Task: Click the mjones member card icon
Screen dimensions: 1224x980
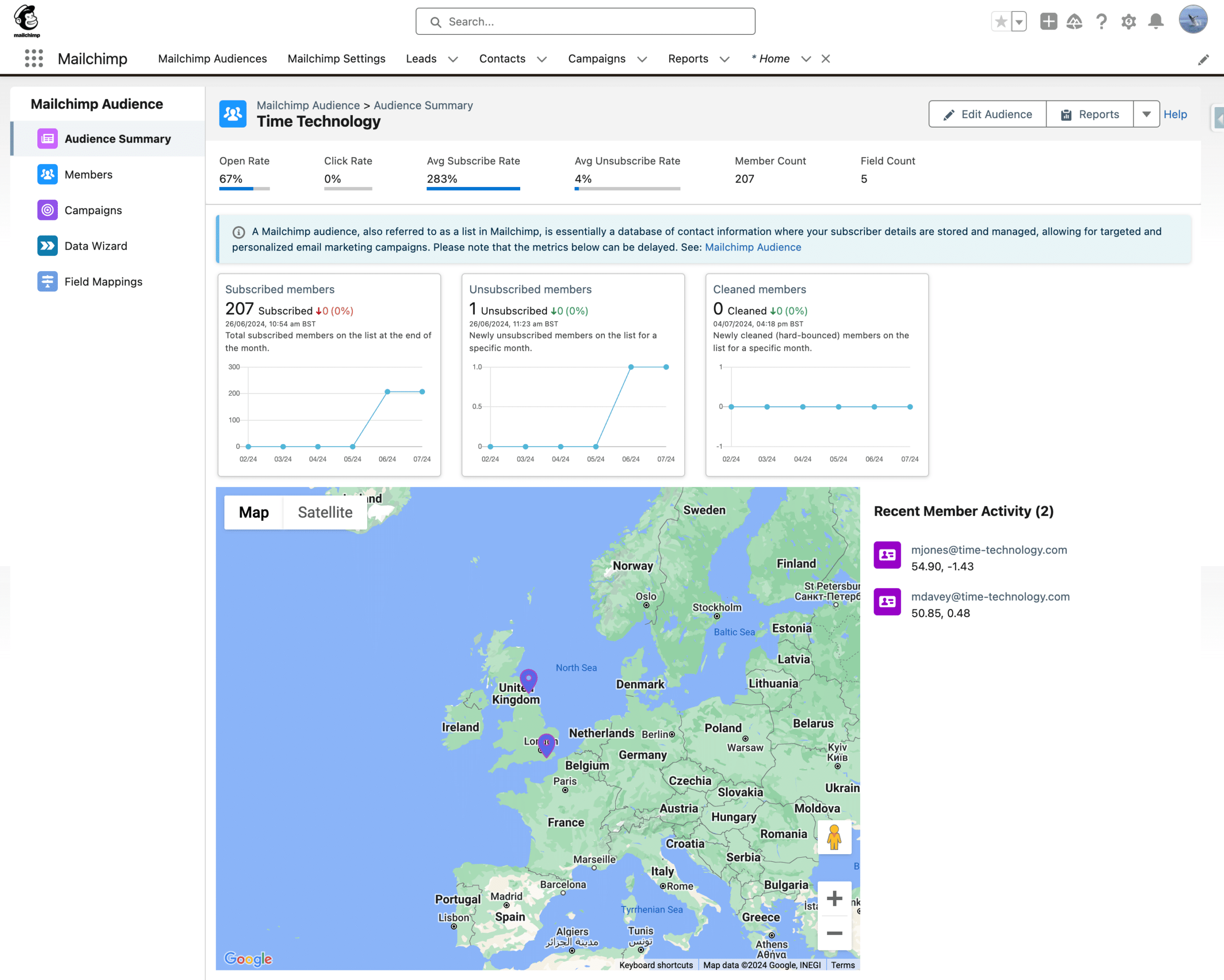Action: click(887, 555)
